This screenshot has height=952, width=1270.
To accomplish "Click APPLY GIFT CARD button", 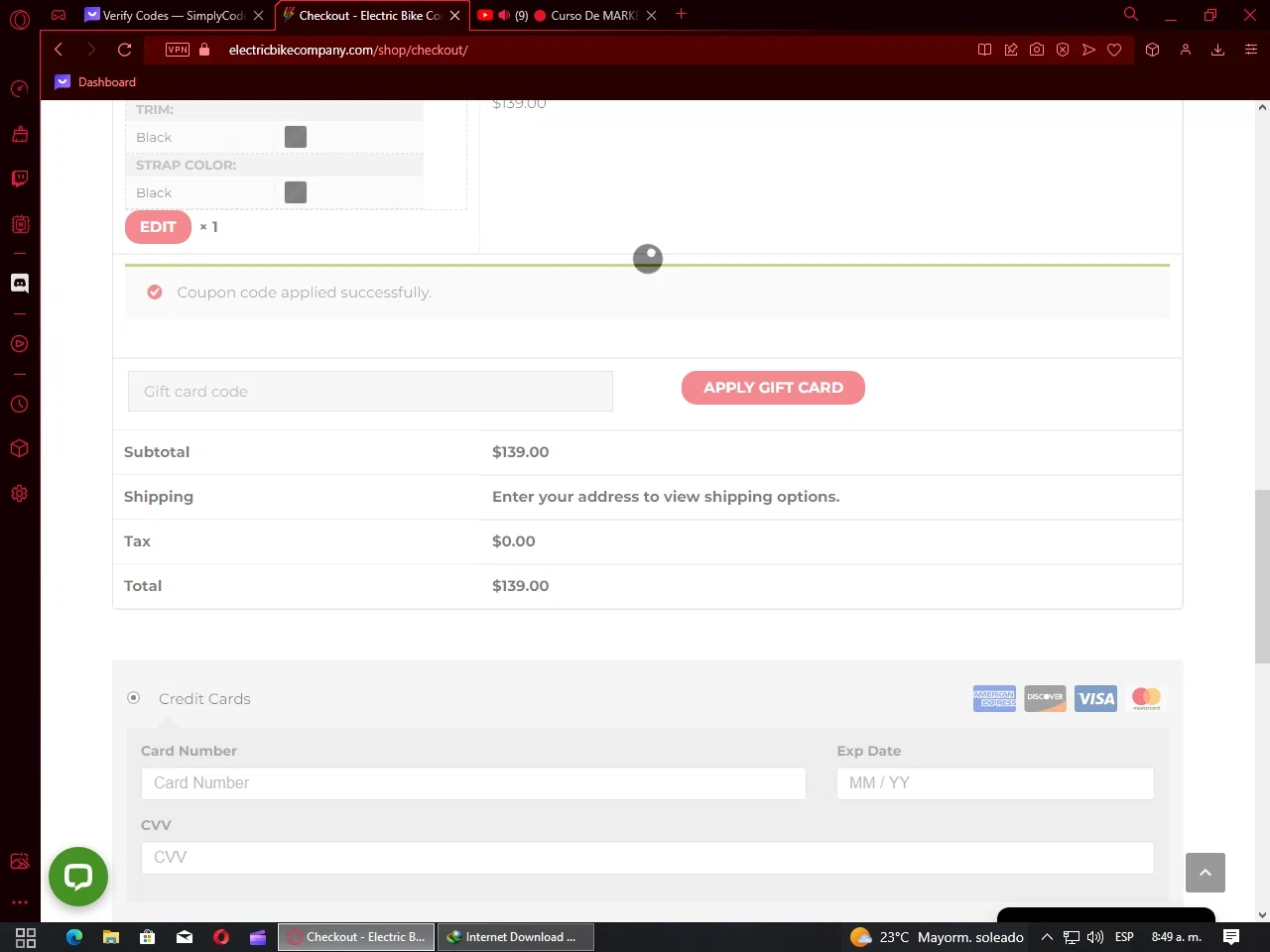I will (773, 388).
